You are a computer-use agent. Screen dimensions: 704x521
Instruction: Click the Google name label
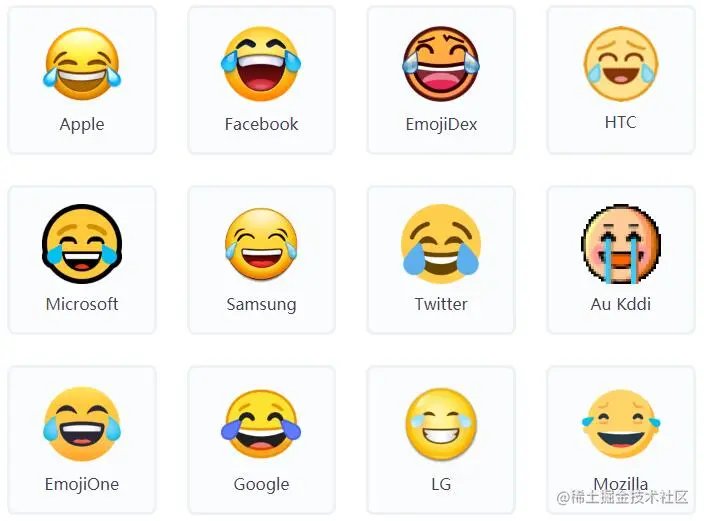click(261, 485)
